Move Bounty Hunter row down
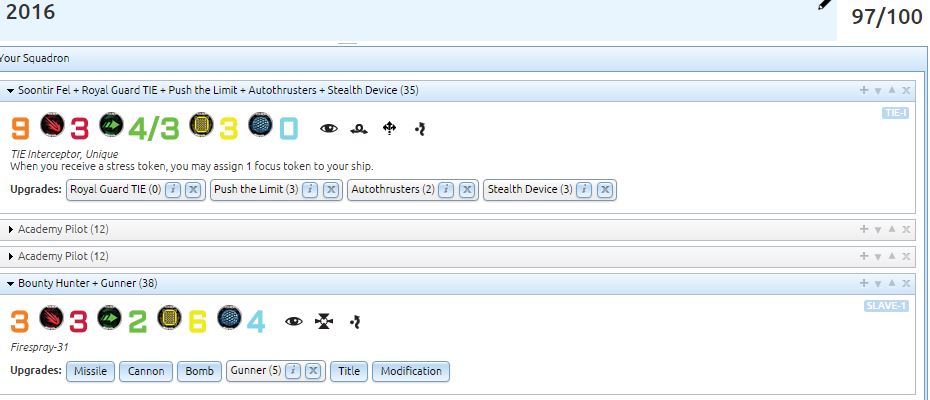 [x=878, y=284]
